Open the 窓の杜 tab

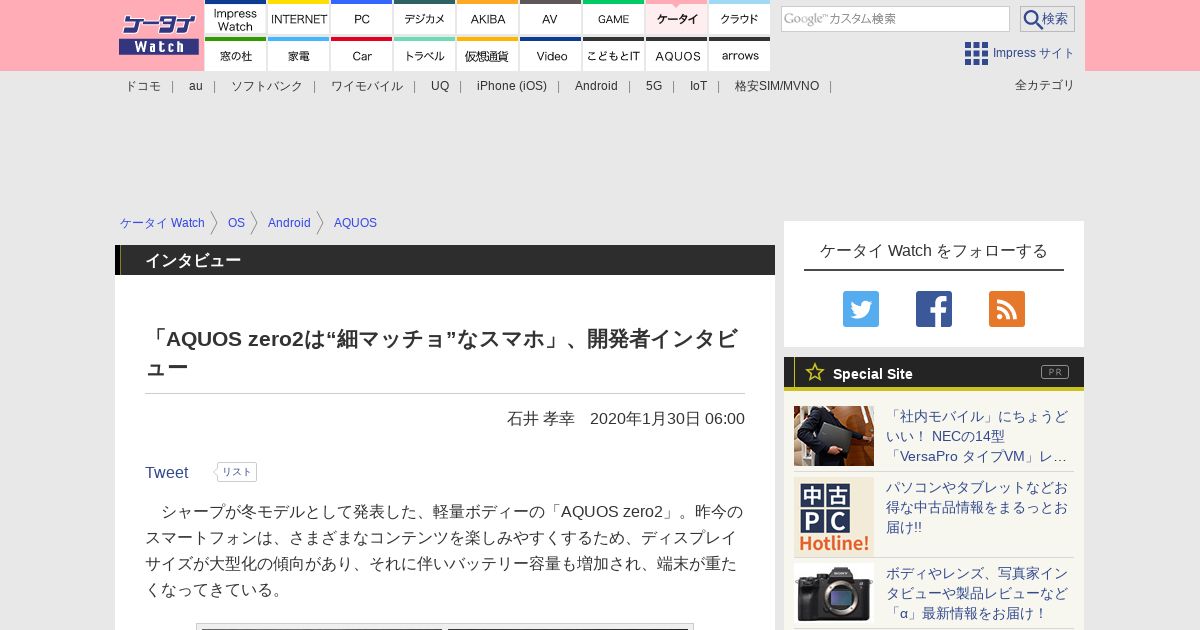(x=236, y=55)
